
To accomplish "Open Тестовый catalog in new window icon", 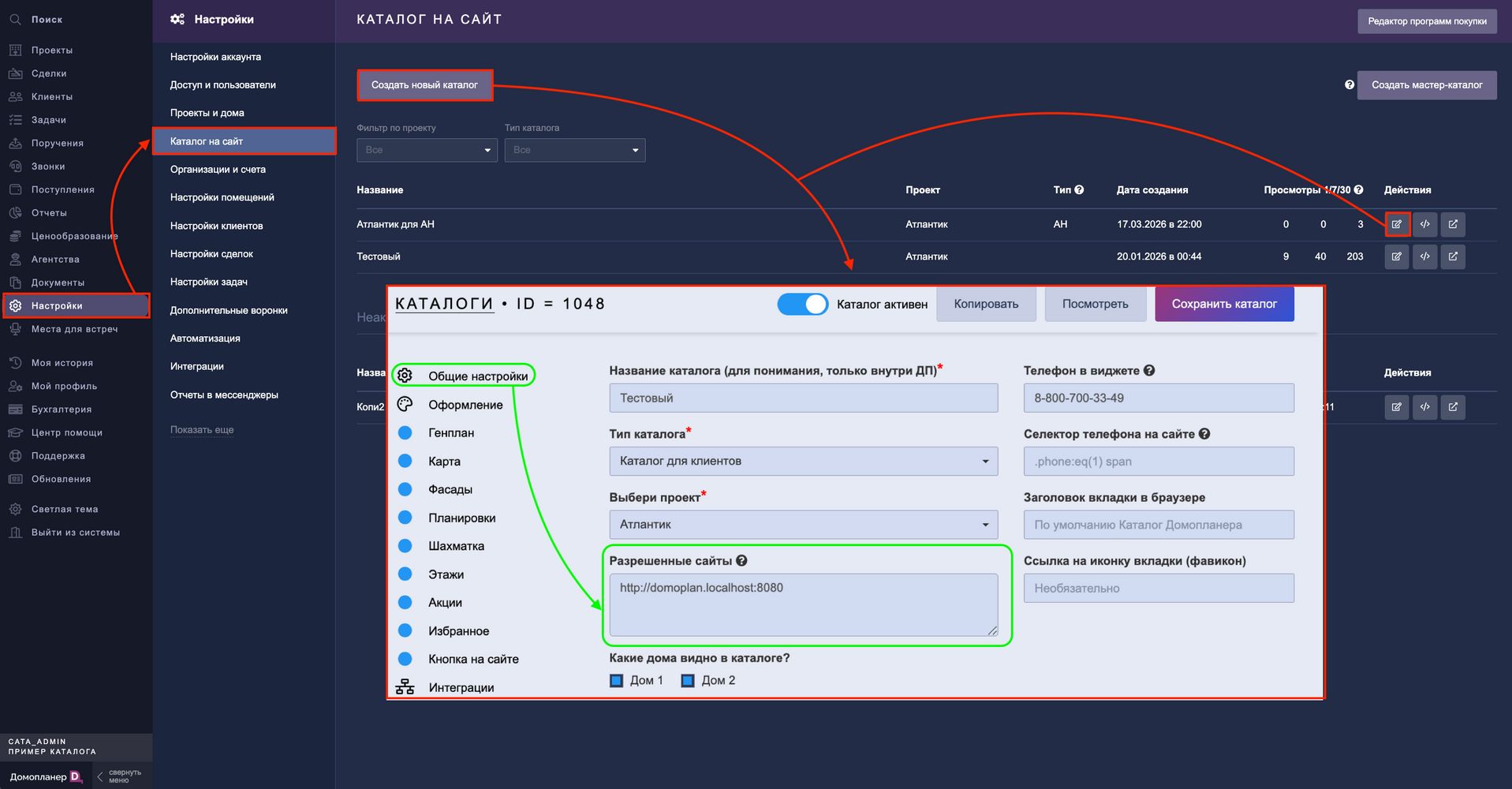I will 1453,257.
